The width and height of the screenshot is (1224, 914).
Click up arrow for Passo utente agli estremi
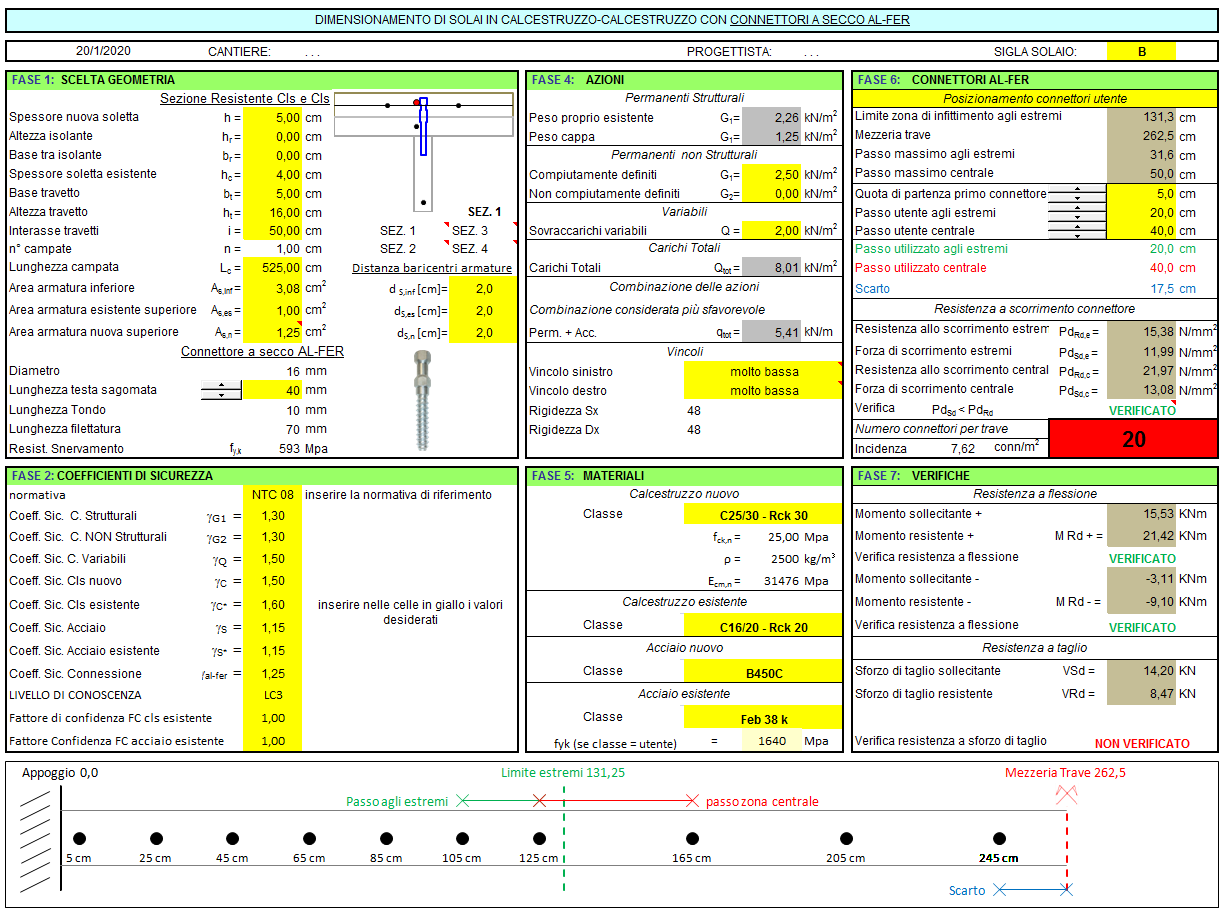click(1077, 208)
